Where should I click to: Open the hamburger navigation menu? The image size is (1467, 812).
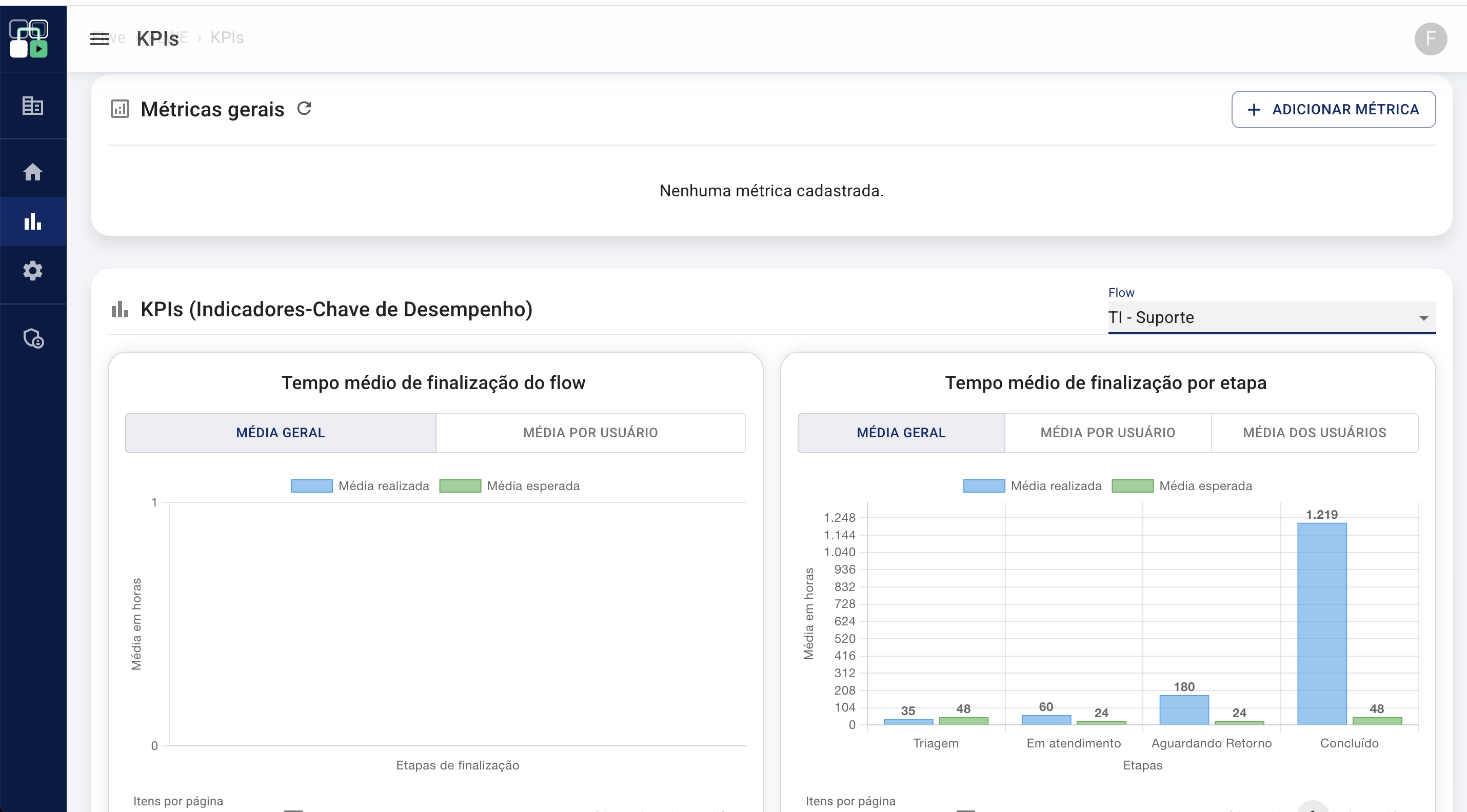99,38
